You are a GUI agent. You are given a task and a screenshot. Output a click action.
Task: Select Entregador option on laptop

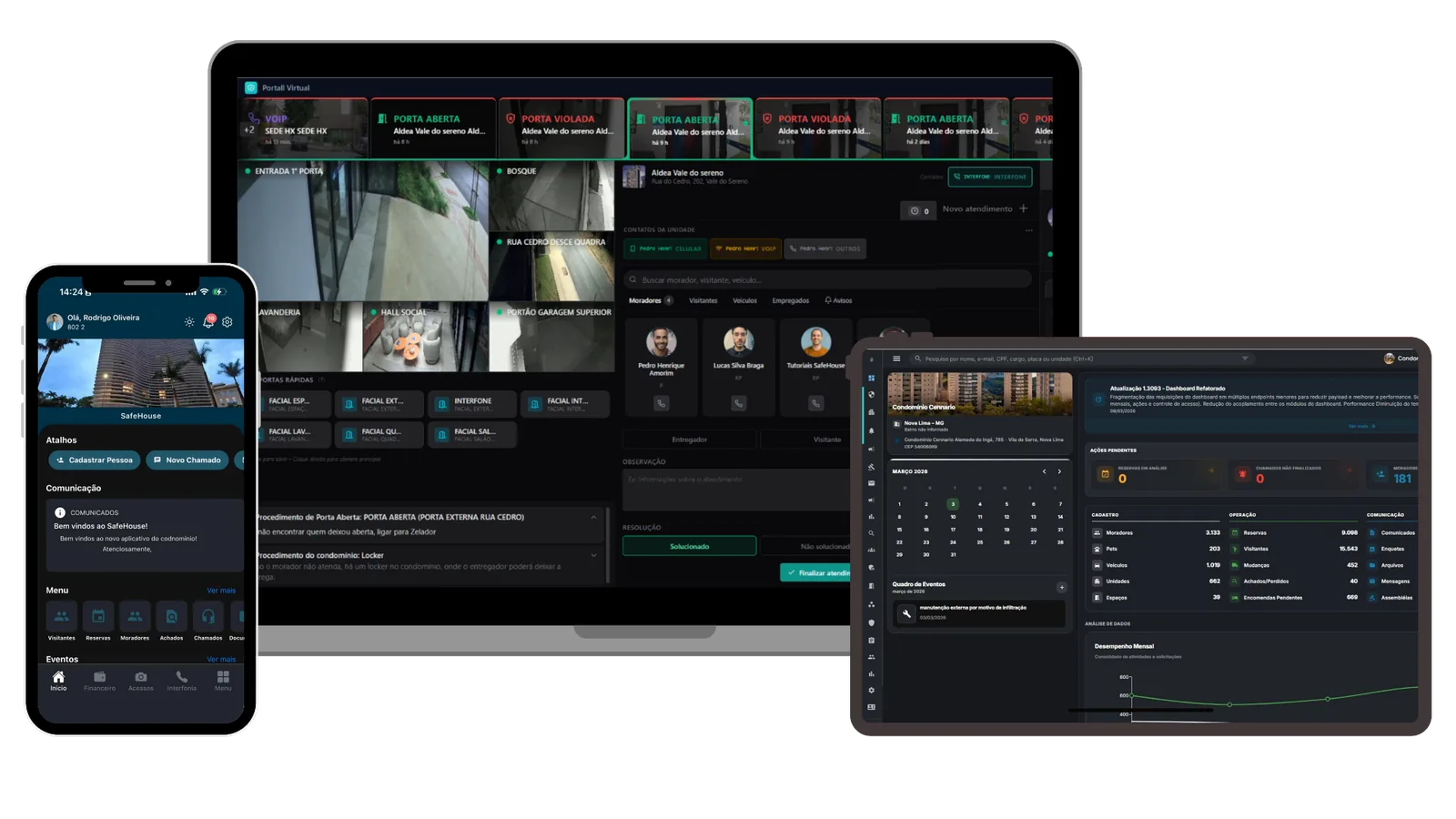[689, 440]
